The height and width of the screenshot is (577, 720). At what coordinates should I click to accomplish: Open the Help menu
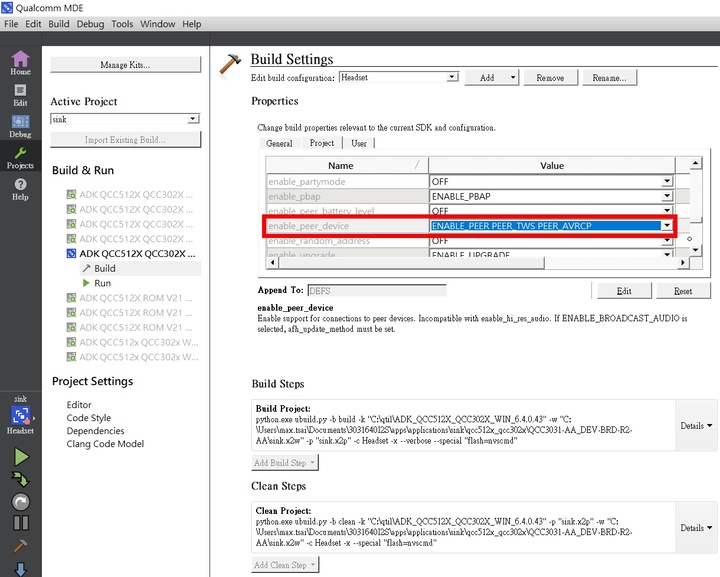[191, 24]
